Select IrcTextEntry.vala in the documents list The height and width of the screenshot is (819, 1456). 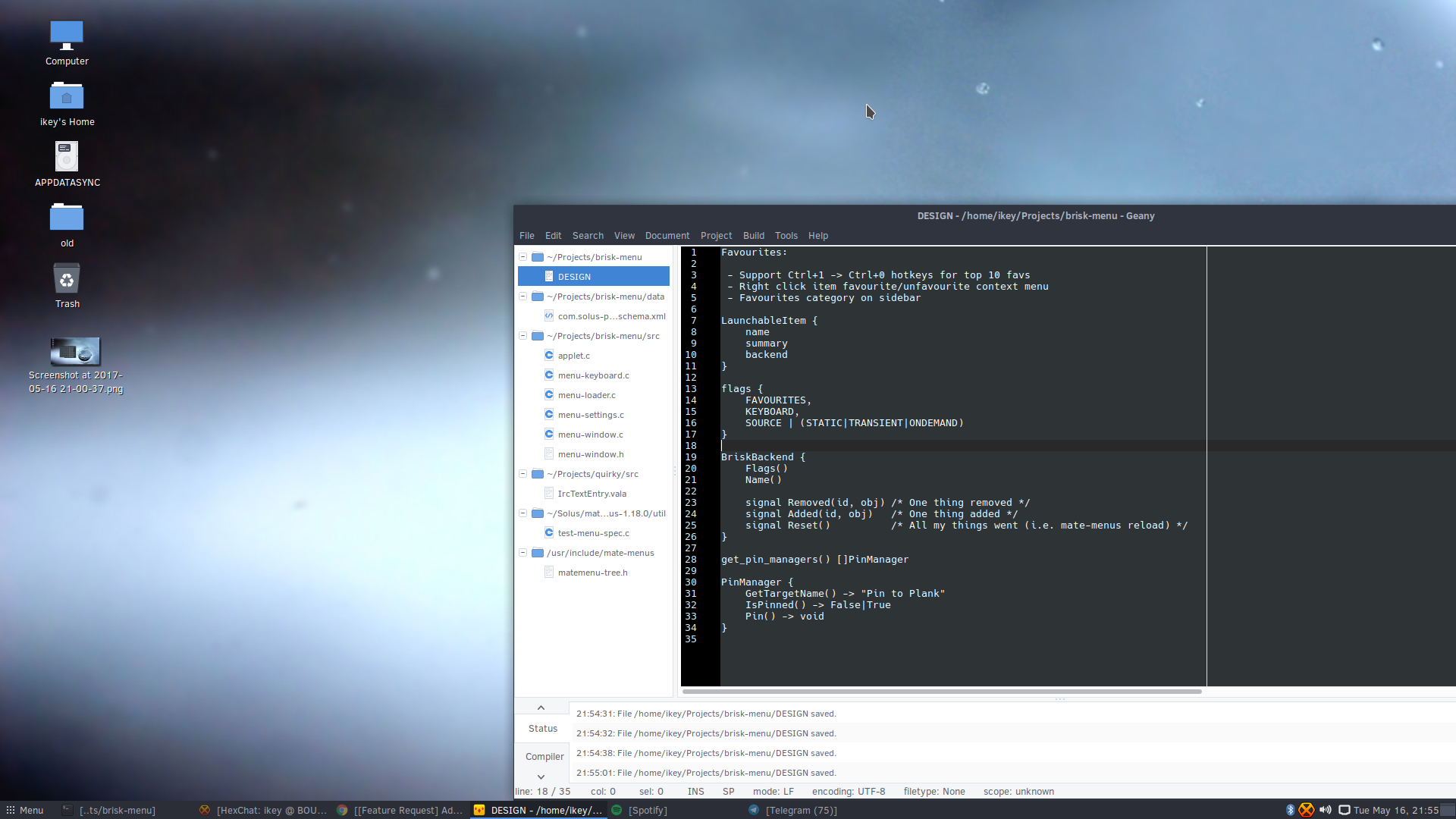pyautogui.click(x=593, y=494)
